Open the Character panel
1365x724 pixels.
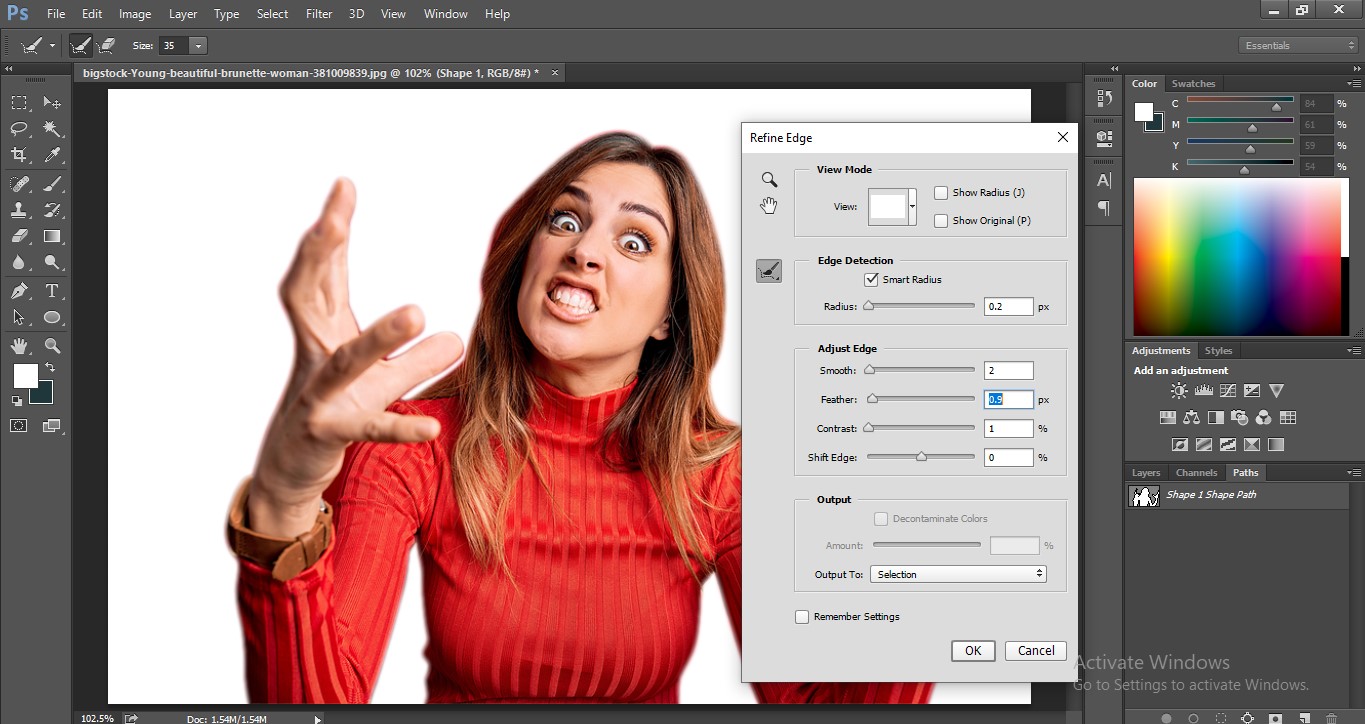(x=1103, y=180)
